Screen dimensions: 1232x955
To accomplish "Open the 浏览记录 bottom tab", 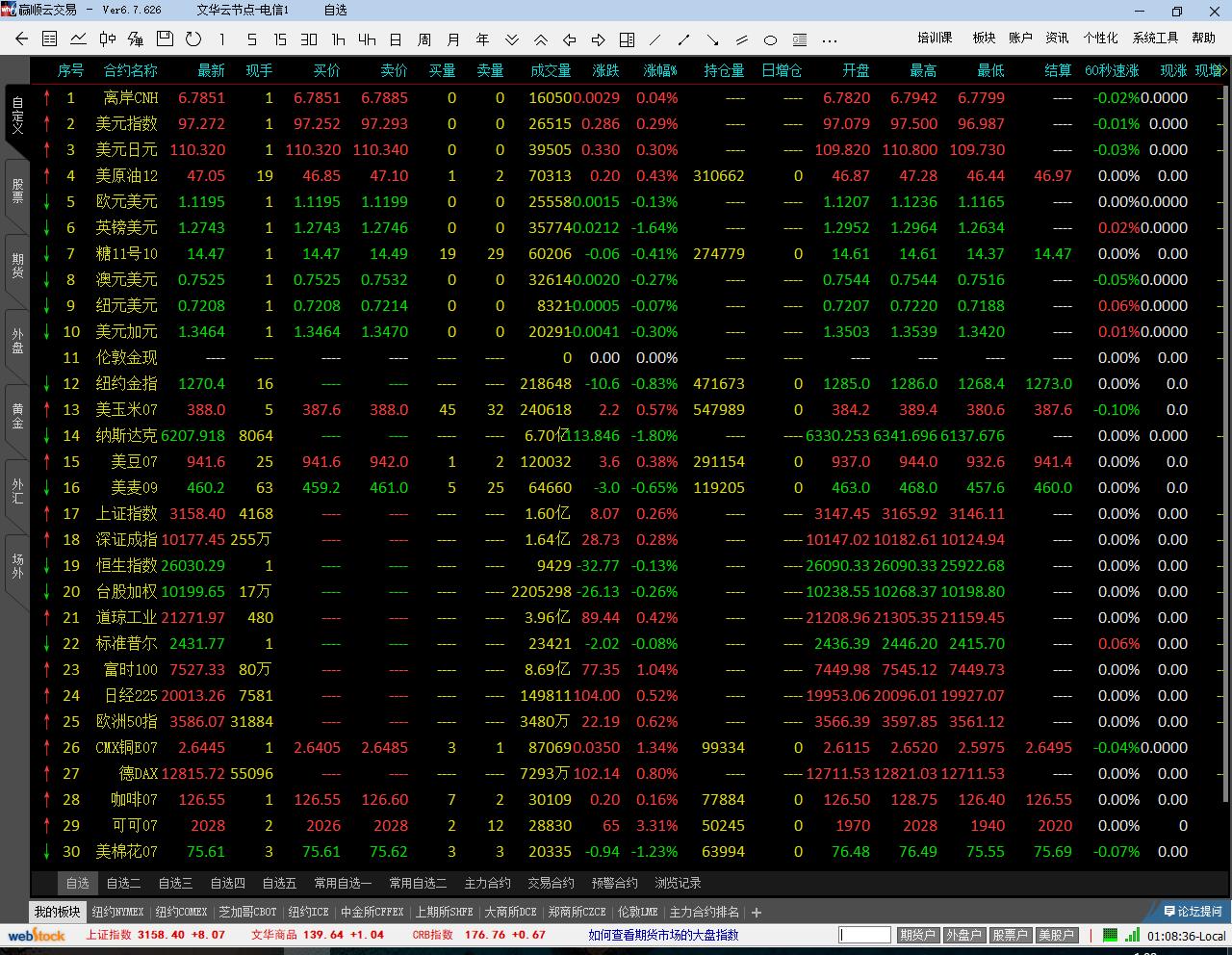I will coord(678,883).
